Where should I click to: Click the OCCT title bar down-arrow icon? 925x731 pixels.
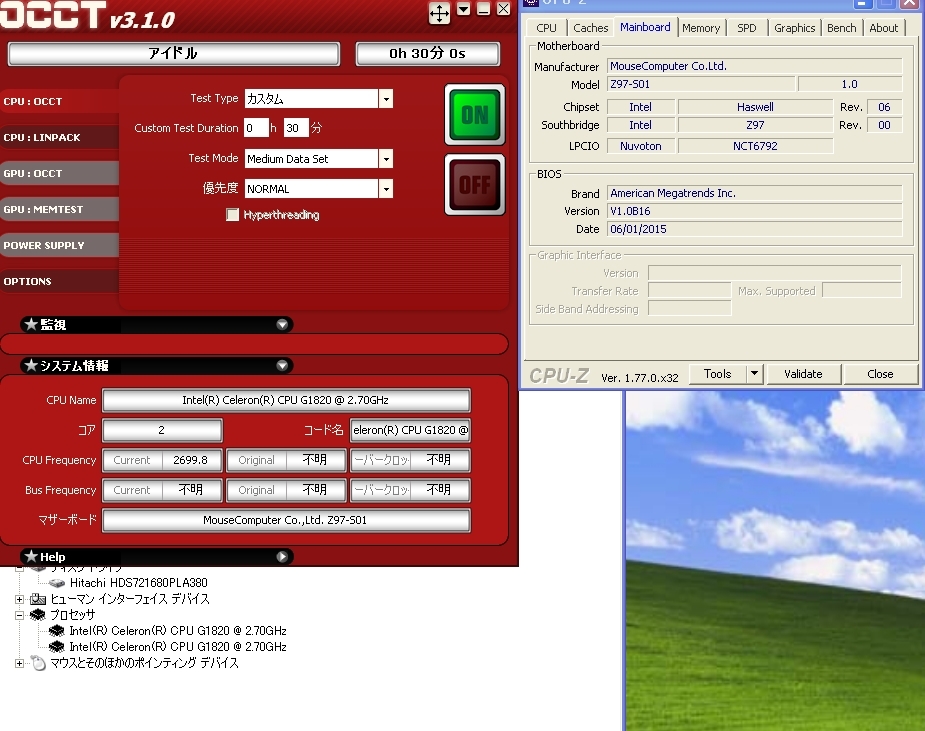pos(464,10)
